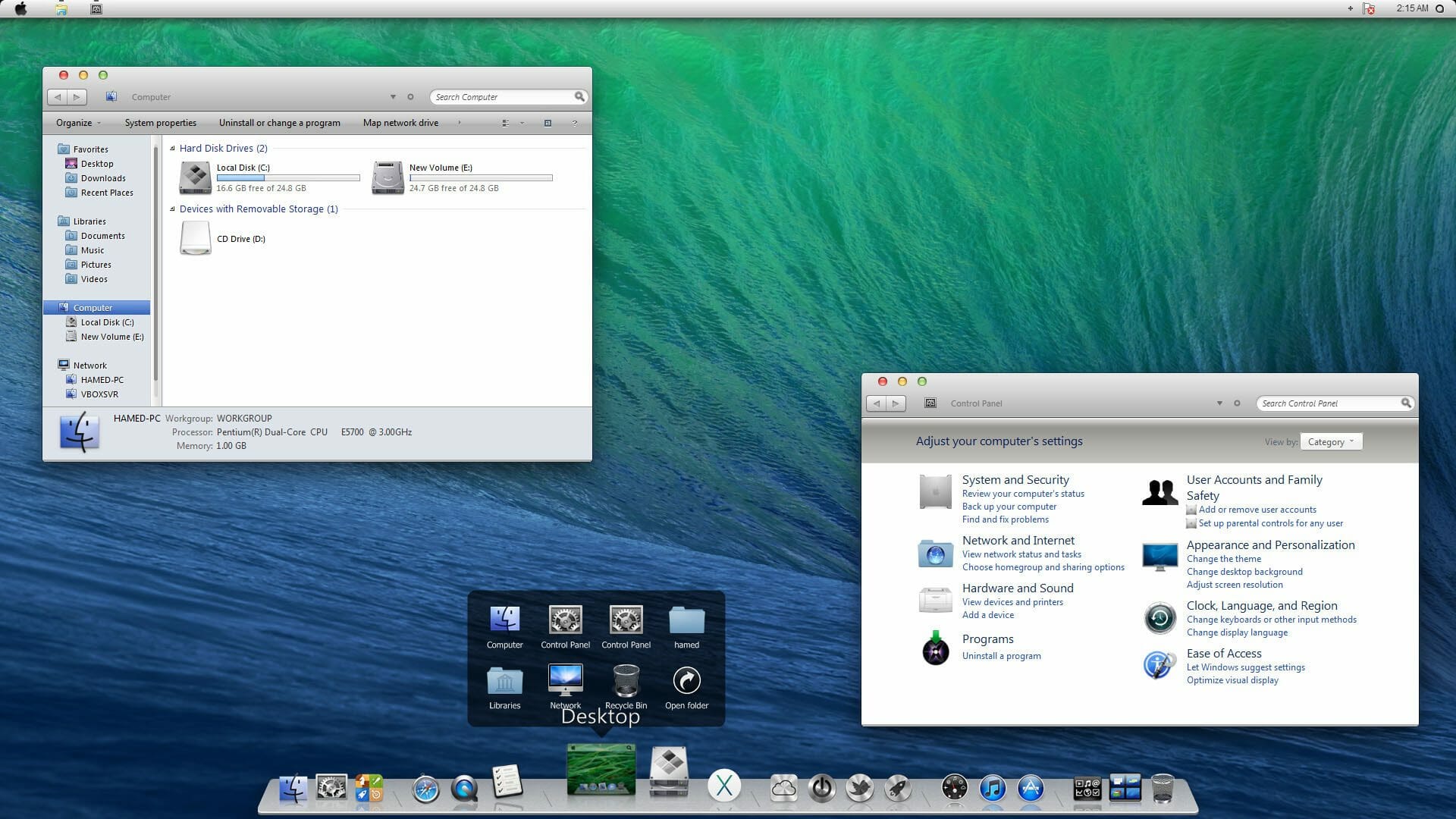The height and width of the screenshot is (819, 1456).
Task: Select Hardware and Sound category
Action: tap(1018, 588)
